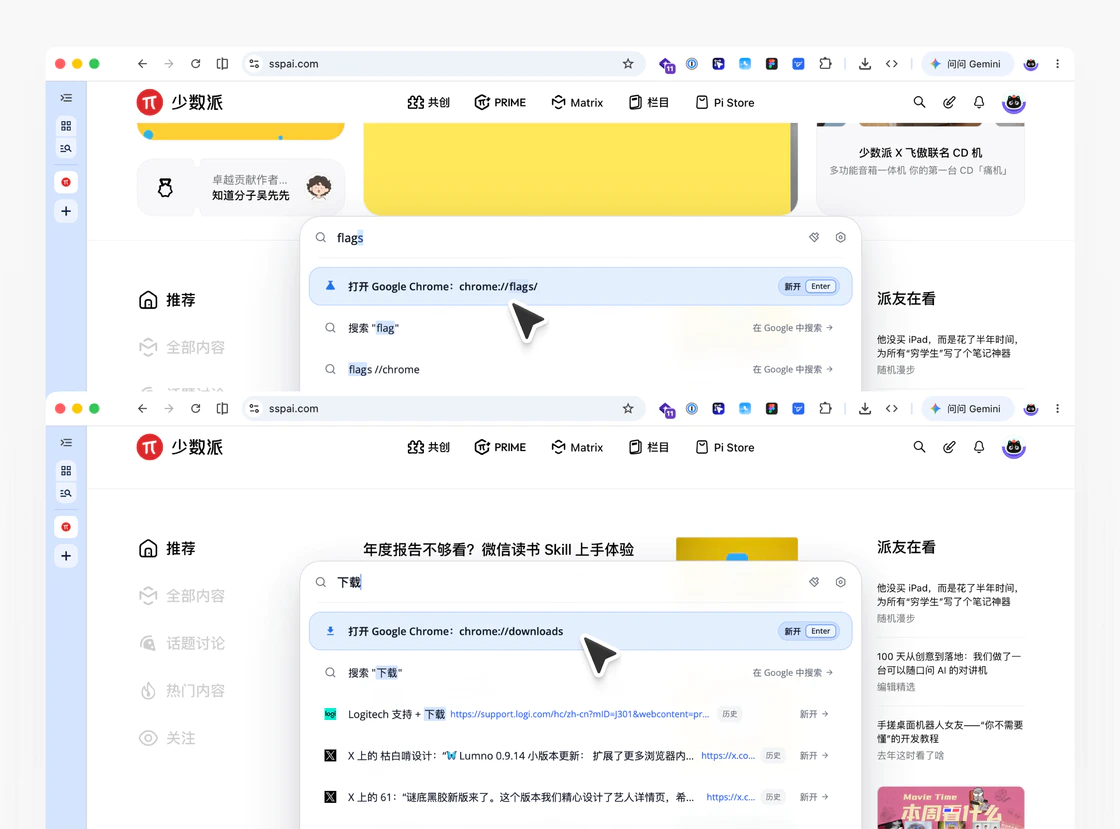1120x829 pixels.
Task: Open Lumno 0.9.14 小版本更新 history result
Action: (x=581, y=755)
